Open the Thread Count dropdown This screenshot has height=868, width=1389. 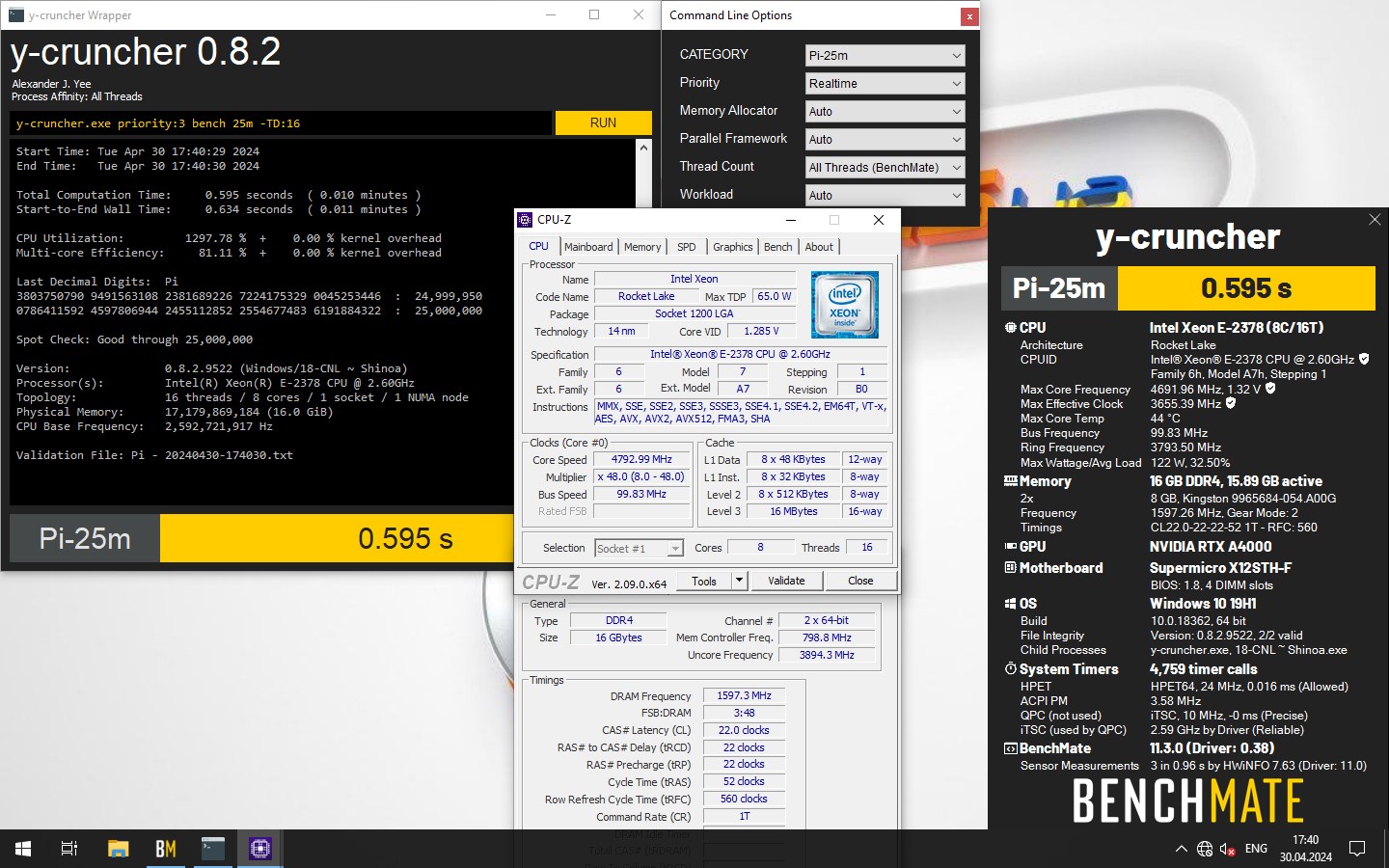click(885, 168)
